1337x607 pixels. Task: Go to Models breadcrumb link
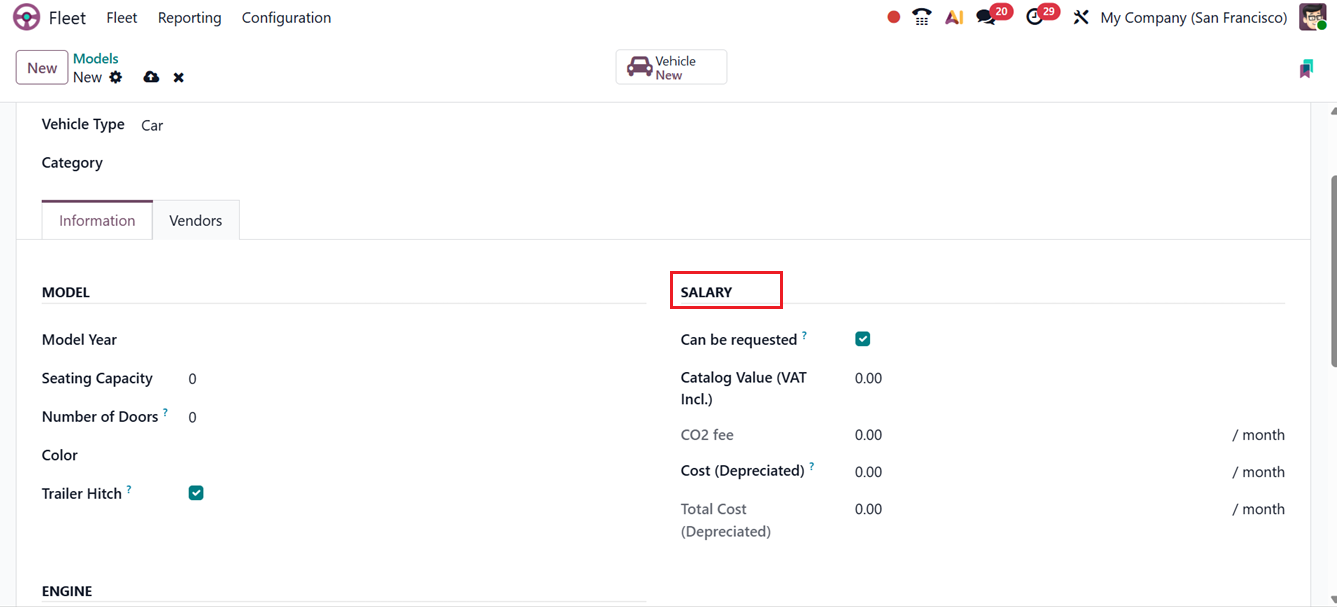[96, 59]
